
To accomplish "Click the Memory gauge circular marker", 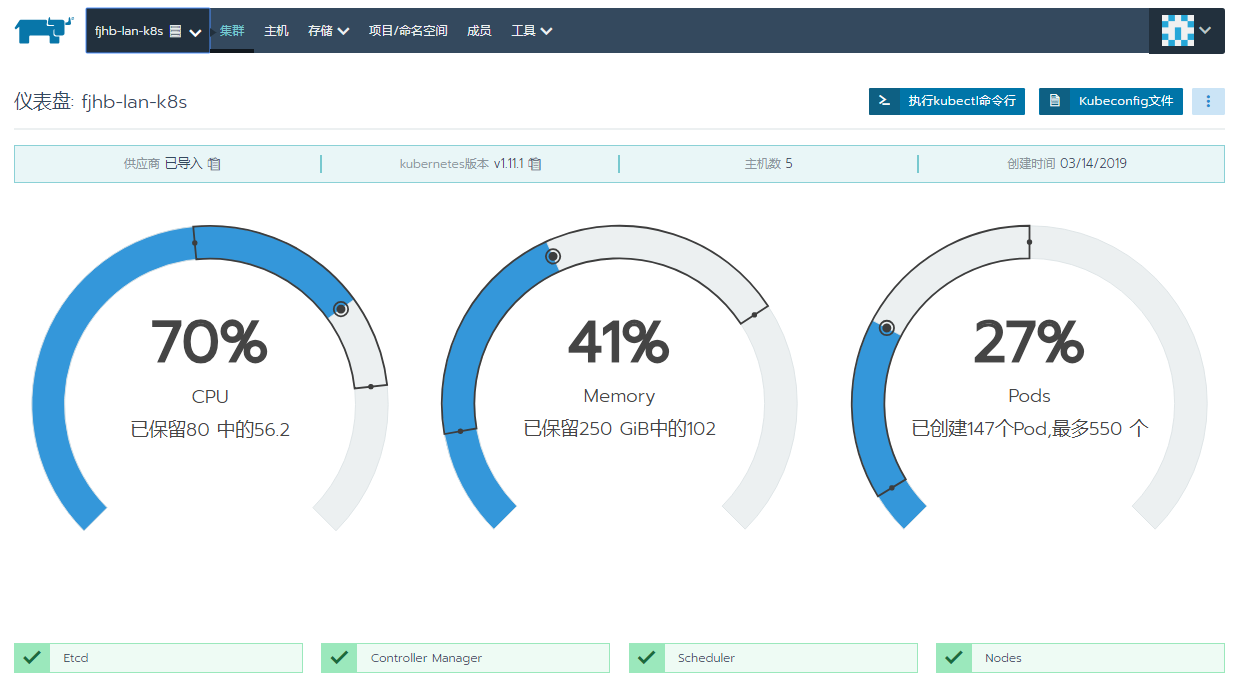I will pyautogui.click(x=553, y=257).
